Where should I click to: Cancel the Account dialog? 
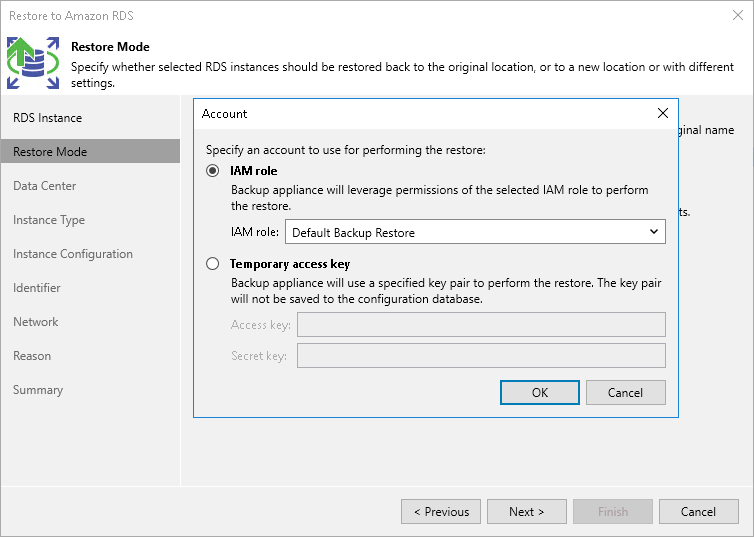tap(625, 392)
